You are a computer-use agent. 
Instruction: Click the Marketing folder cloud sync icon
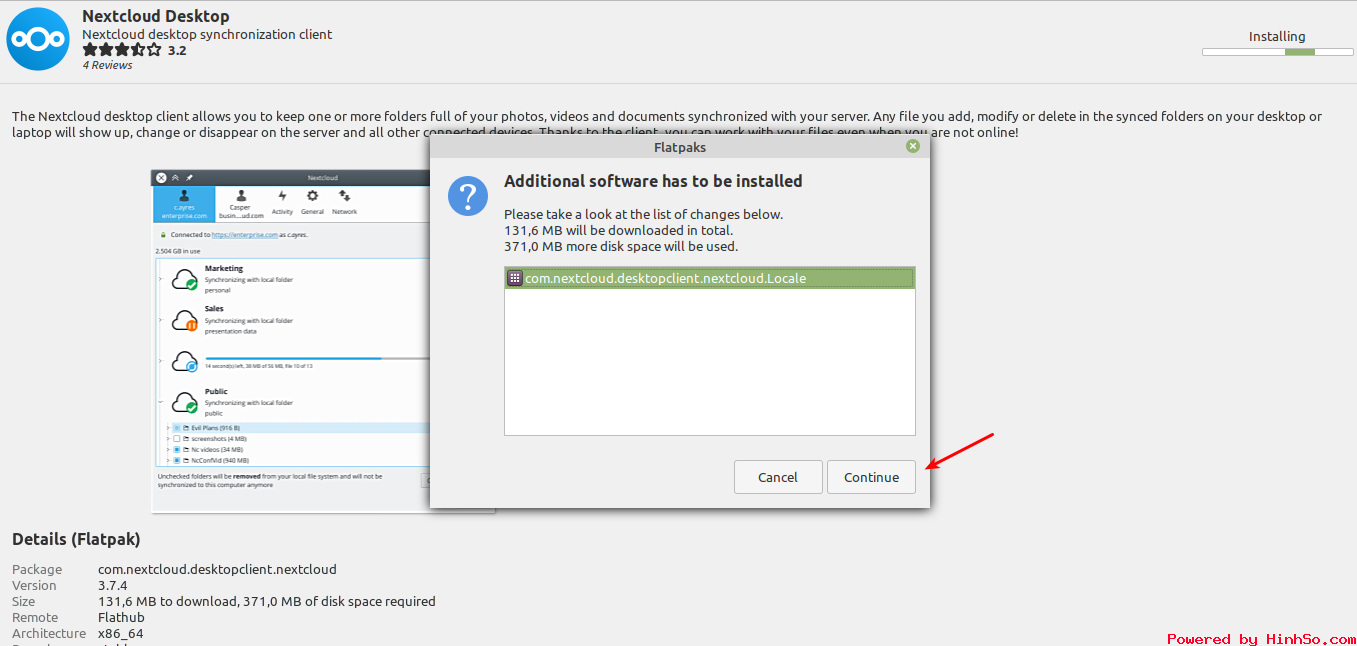pyautogui.click(x=185, y=279)
